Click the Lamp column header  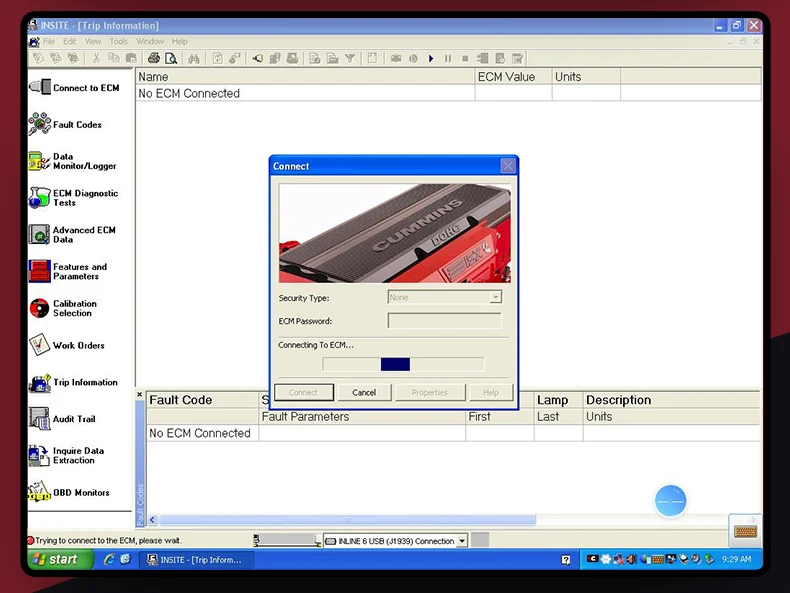tap(559, 400)
